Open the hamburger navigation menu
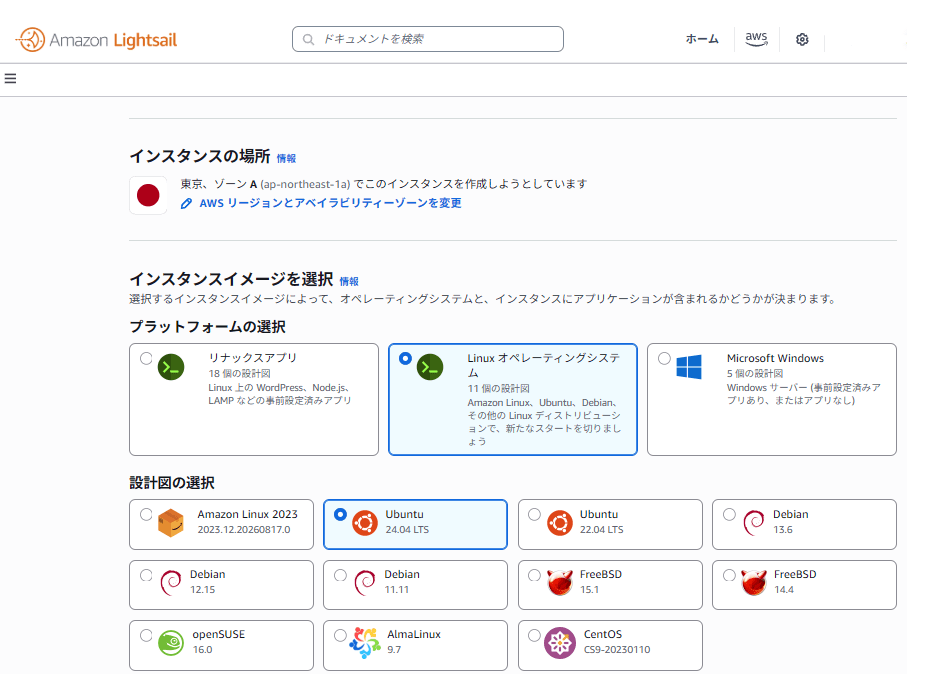 click(10, 78)
